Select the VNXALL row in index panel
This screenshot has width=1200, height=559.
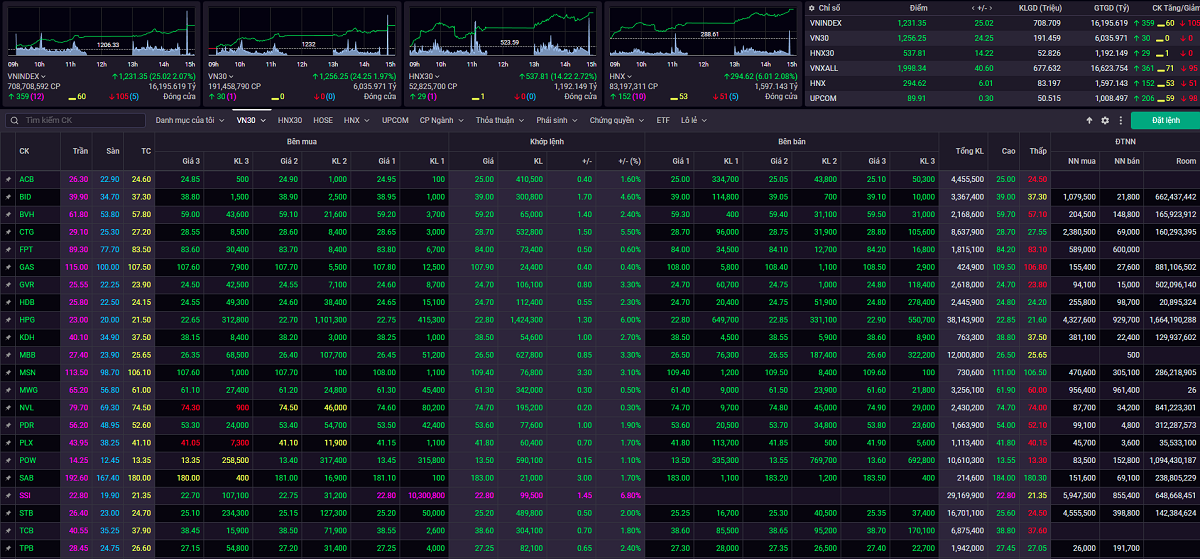(x=1003, y=67)
